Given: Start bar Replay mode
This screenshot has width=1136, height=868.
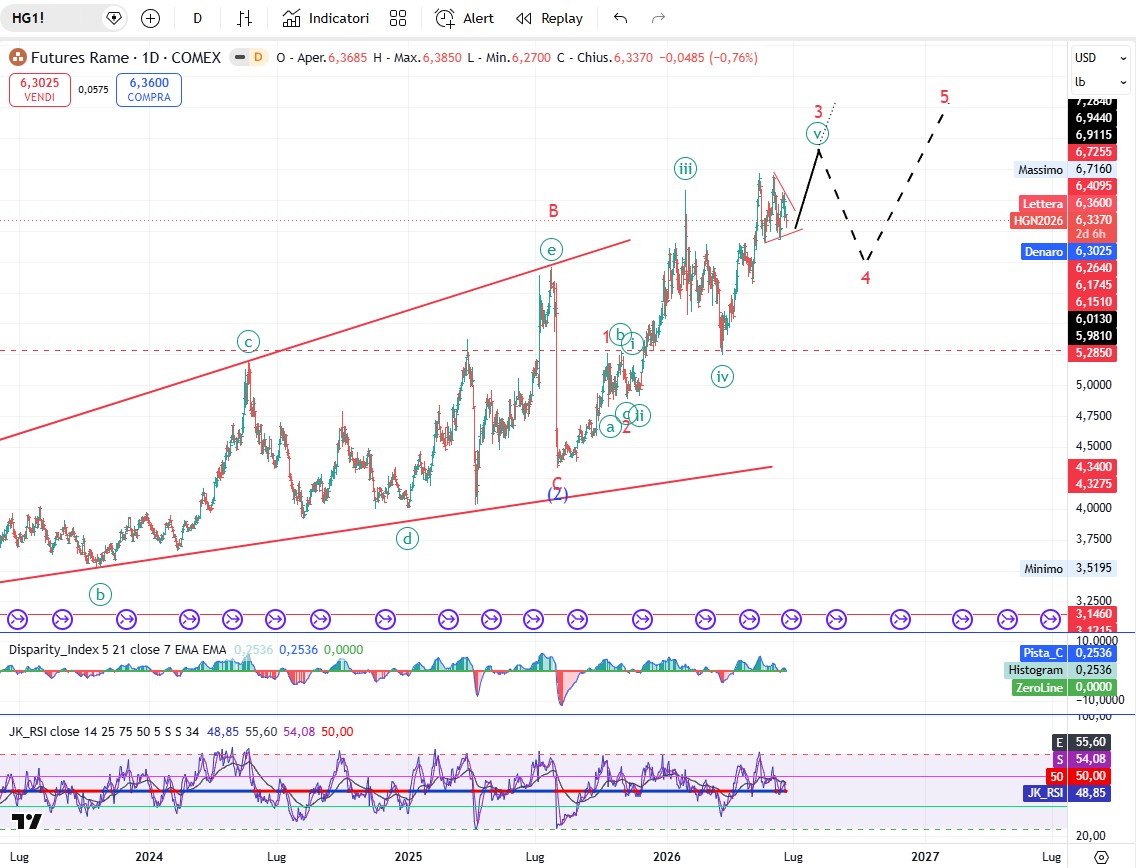Looking at the screenshot, I should coord(549,18).
